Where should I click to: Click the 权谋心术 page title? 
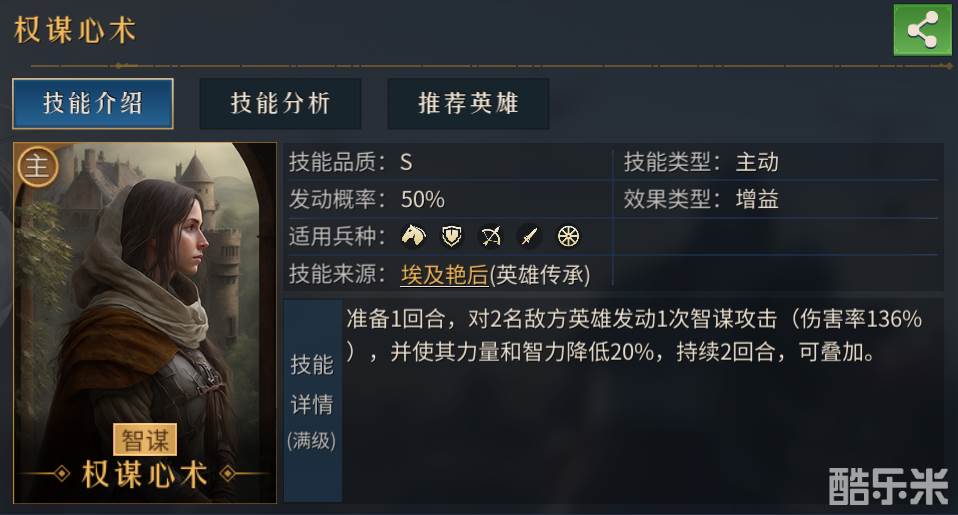point(75,30)
